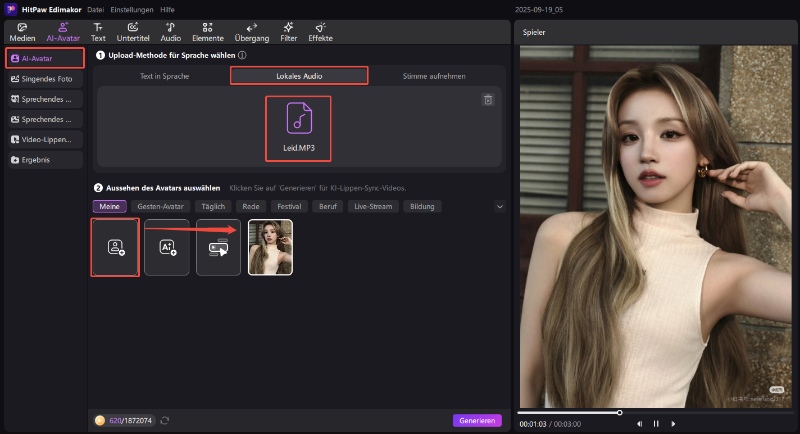Select the Täglich avatar category
The image size is (800, 434).
pos(213,206)
